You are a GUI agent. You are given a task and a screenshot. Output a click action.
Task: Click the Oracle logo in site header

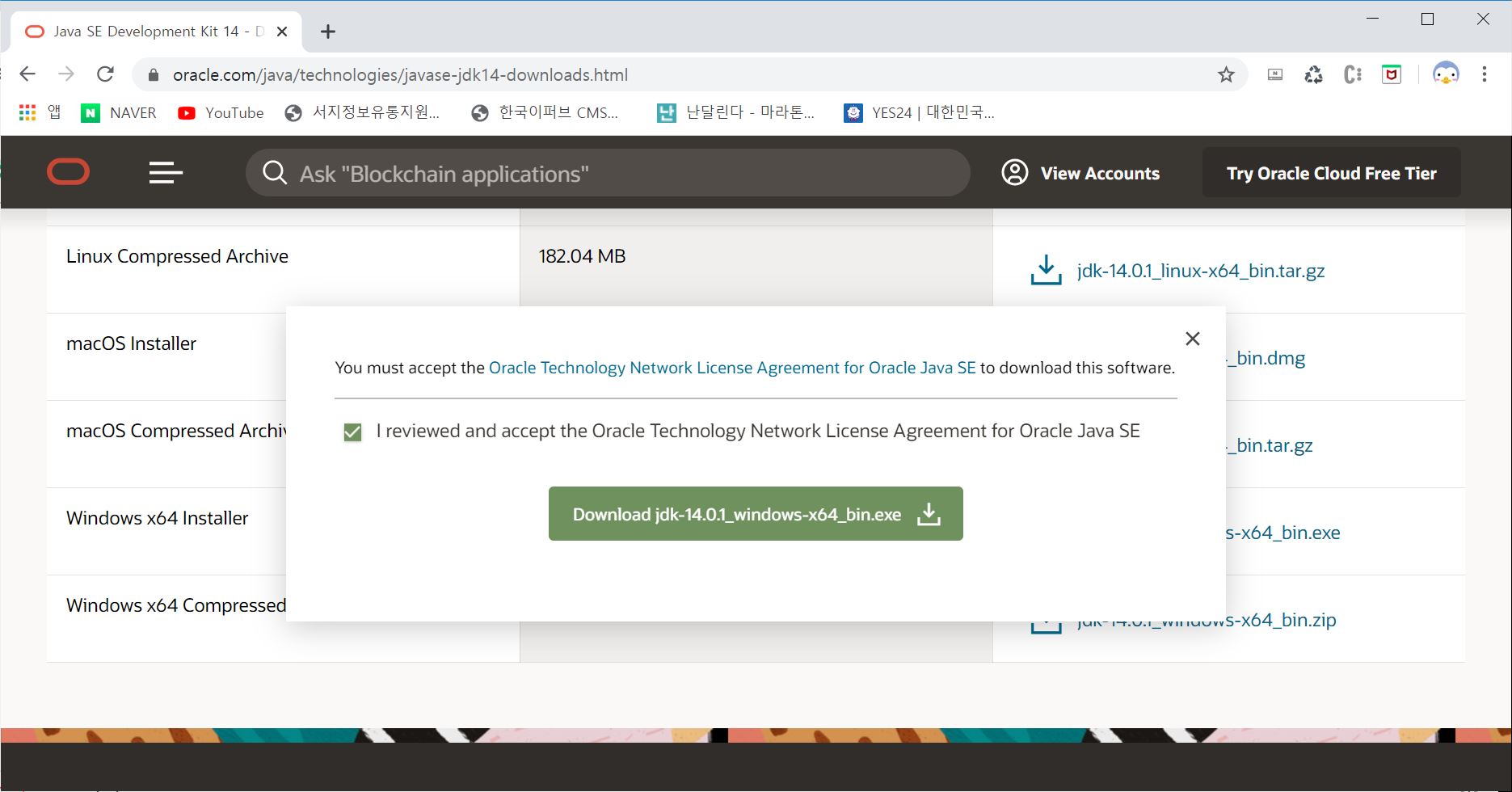[x=68, y=172]
